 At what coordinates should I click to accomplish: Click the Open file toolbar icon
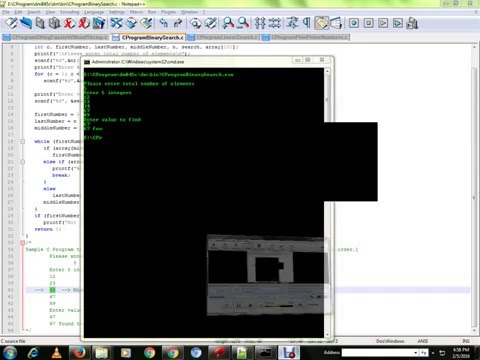pos(26,23)
